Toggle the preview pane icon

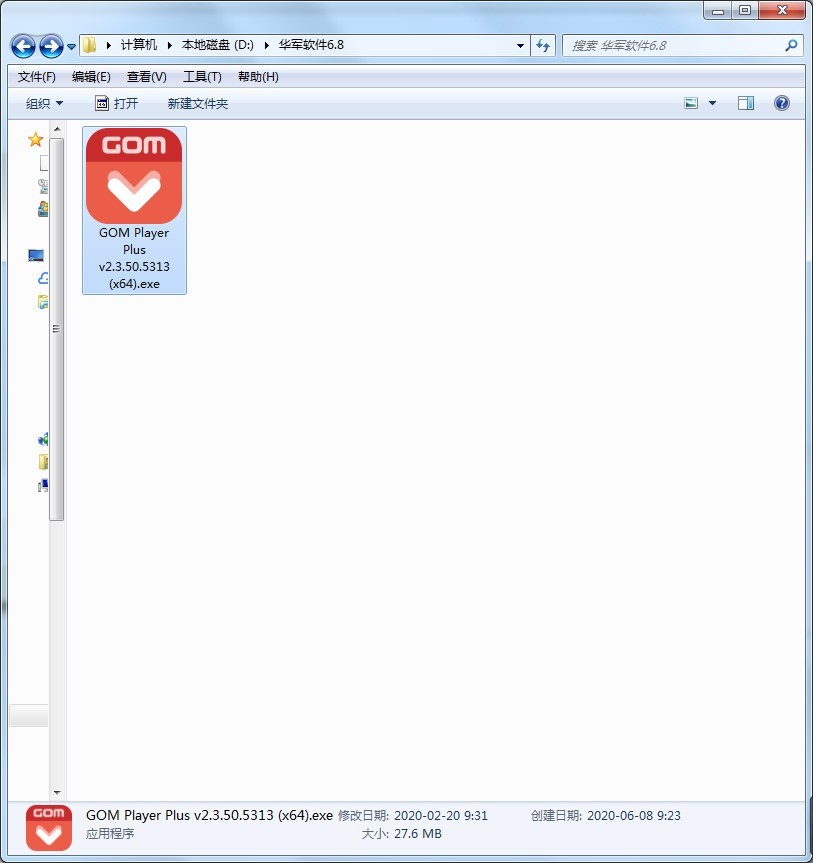coord(746,103)
